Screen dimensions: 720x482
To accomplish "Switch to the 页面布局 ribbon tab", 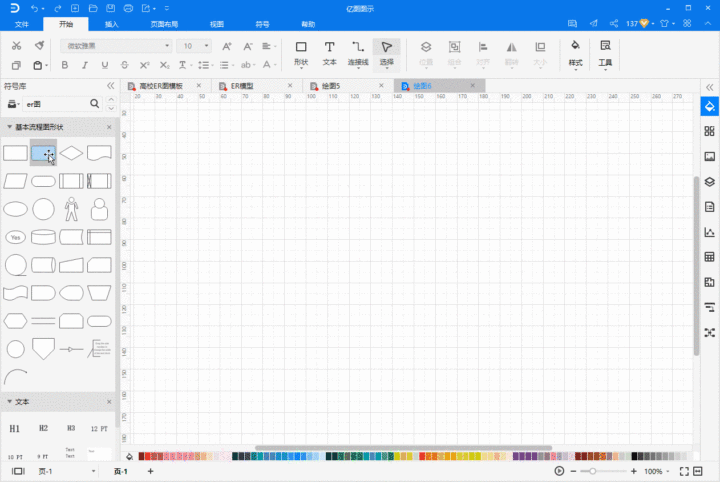I will 164,24.
